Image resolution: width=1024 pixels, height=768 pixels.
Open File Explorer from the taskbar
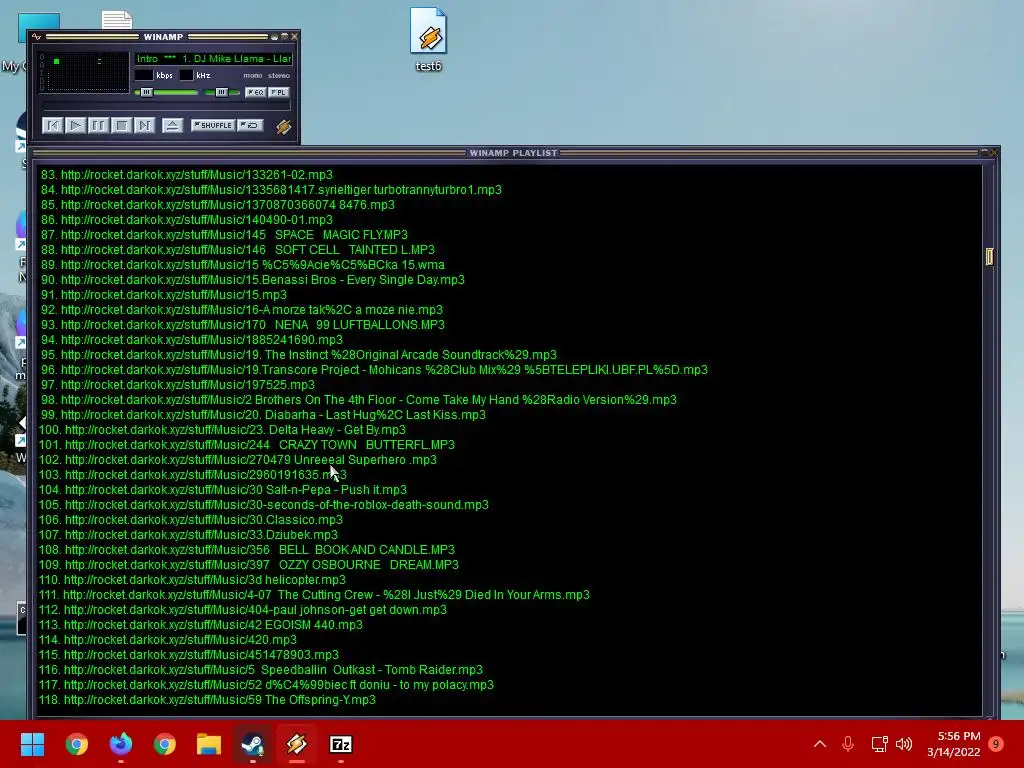click(x=209, y=744)
